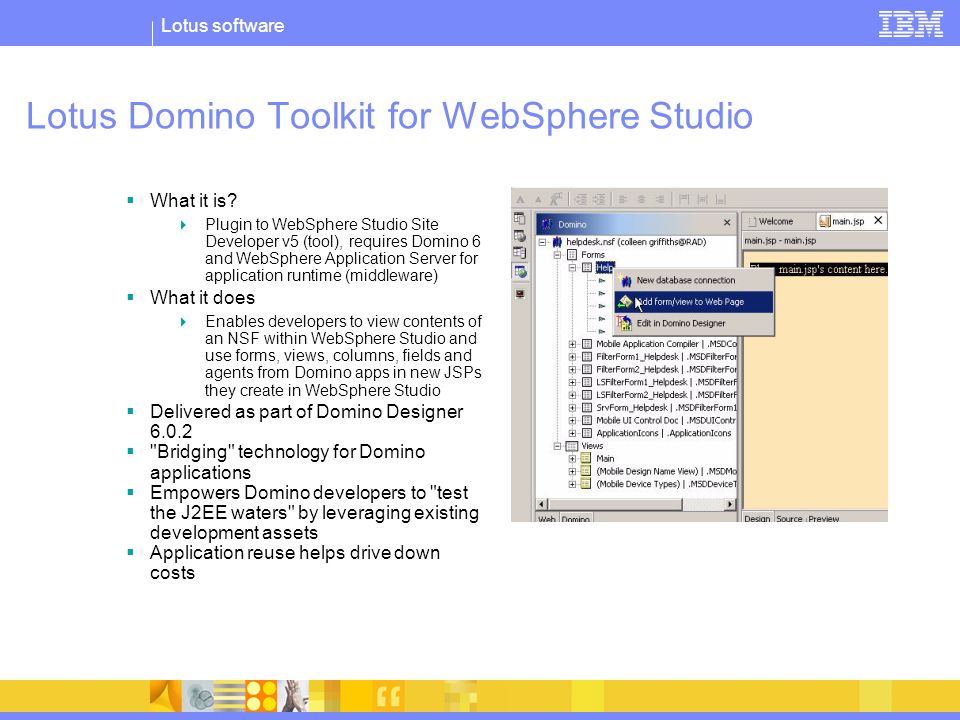Image resolution: width=960 pixels, height=720 pixels.
Task: Click the yellow view icon beside Main
Action: tap(586, 459)
